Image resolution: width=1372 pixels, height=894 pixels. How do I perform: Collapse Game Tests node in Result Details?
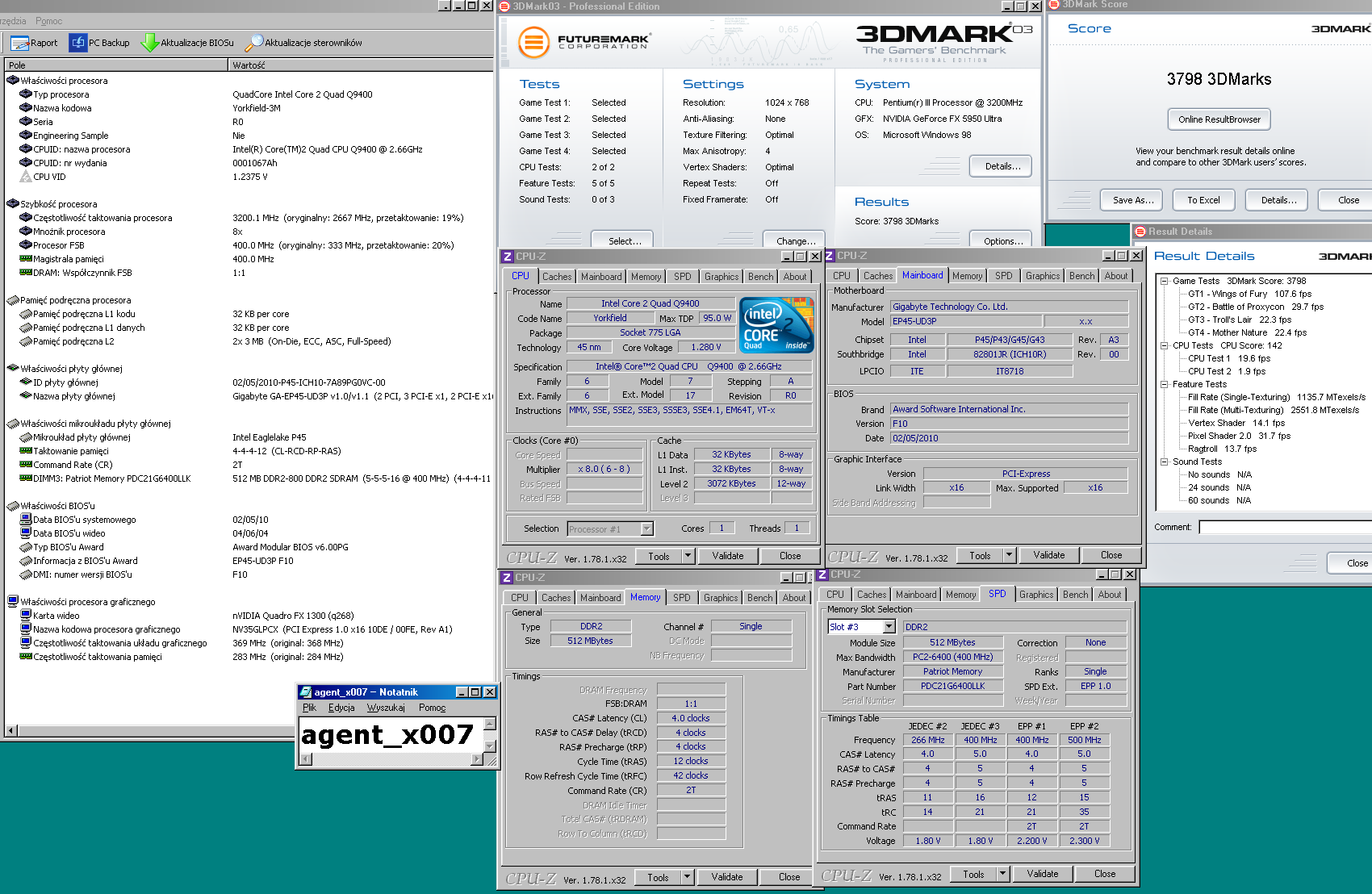1165,281
